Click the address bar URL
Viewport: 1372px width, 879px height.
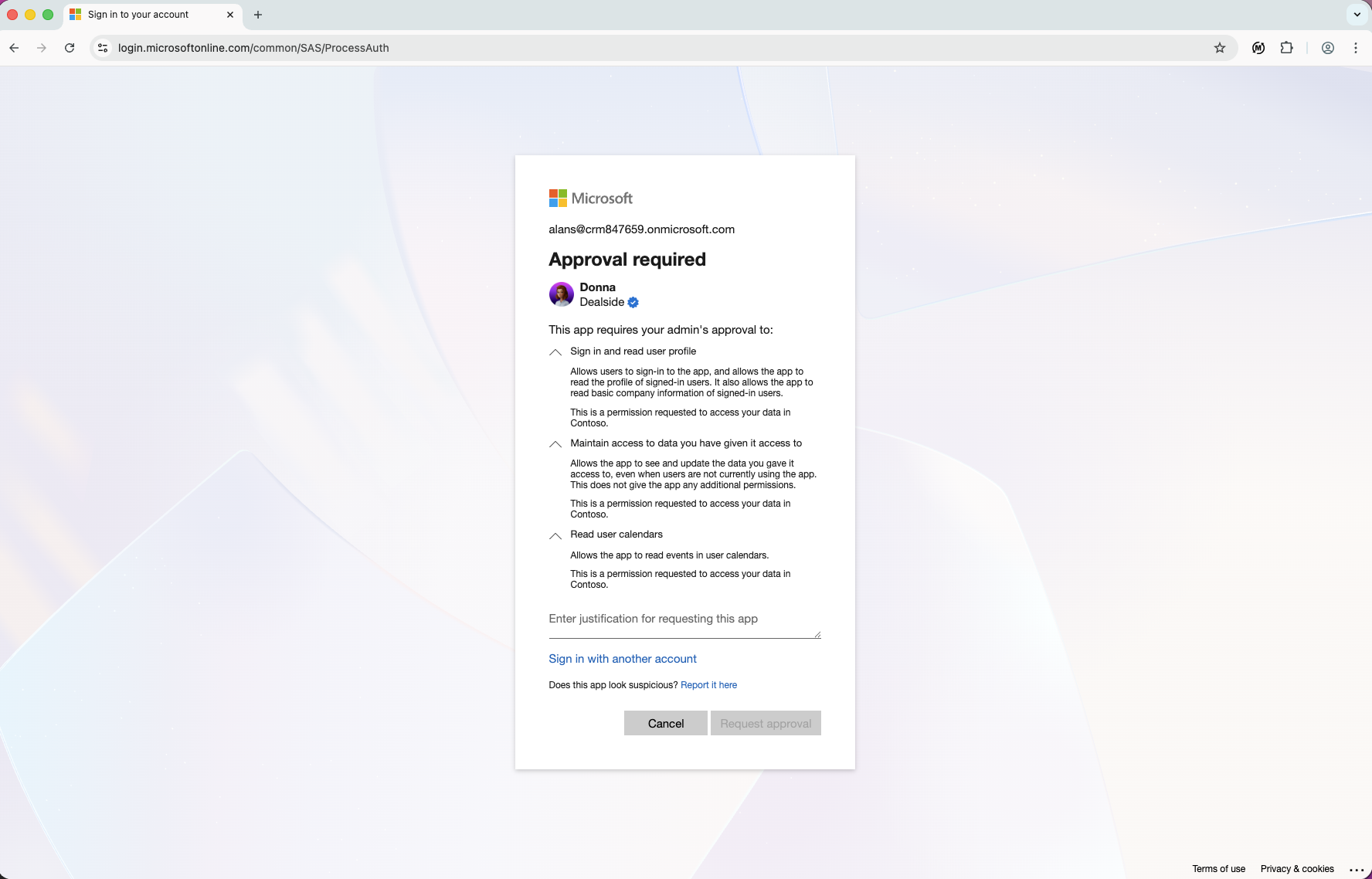pos(253,48)
